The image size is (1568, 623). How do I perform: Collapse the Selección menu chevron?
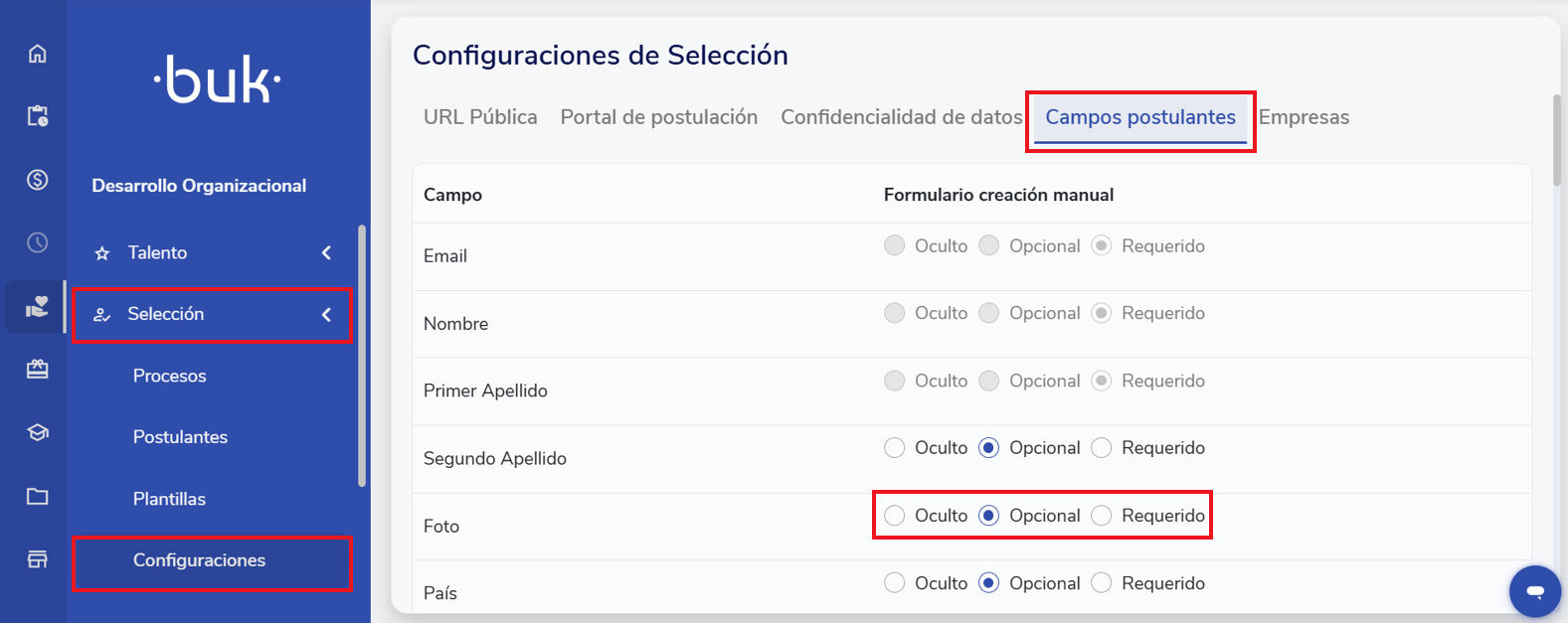(326, 315)
